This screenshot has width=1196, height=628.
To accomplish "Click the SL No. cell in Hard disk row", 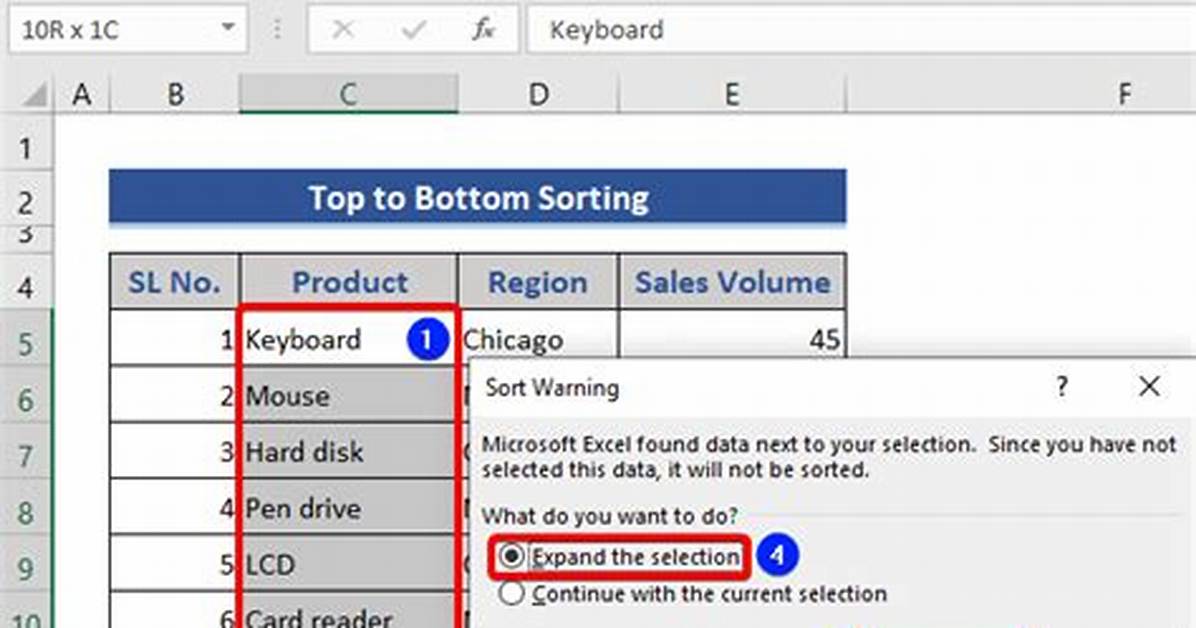I will (x=175, y=452).
